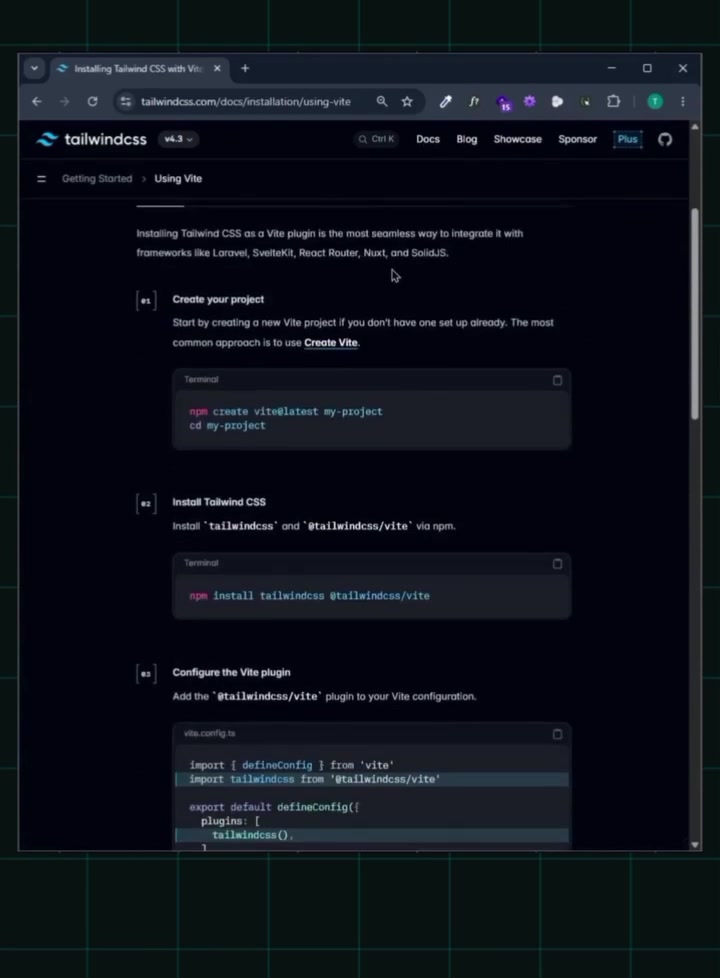
Task: Maximize the browser window
Action: tap(647, 68)
